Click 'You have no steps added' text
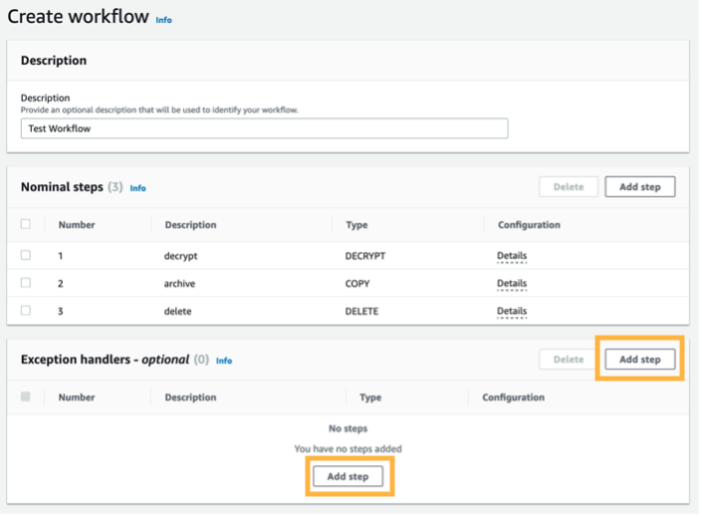The width and height of the screenshot is (702, 517). 348,449
